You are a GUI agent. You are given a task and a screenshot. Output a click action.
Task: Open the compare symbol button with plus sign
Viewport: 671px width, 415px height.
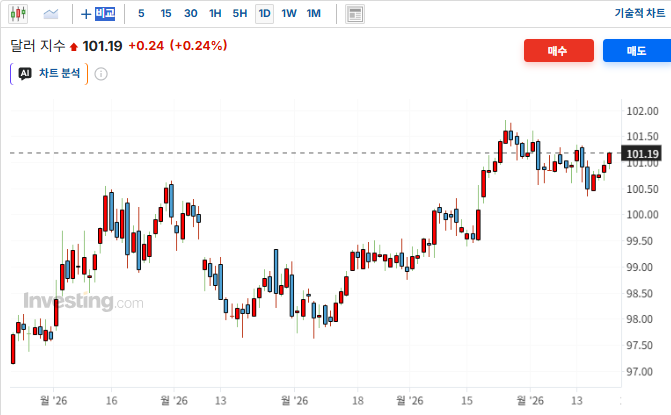coord(98,14)
